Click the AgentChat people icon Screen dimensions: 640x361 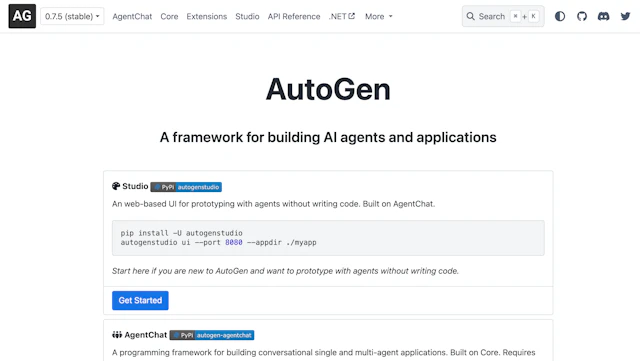(x=117, y=335)
